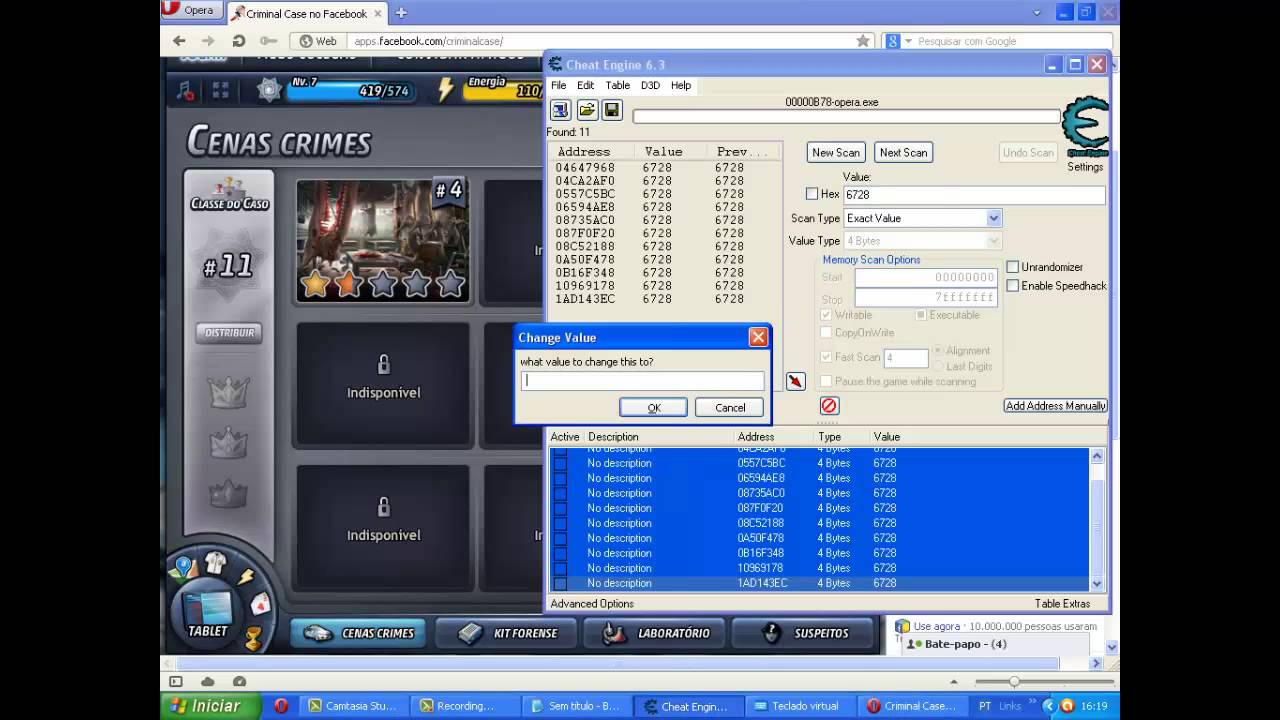
Task: Open the Value Type dropdown
Action: 993,241
